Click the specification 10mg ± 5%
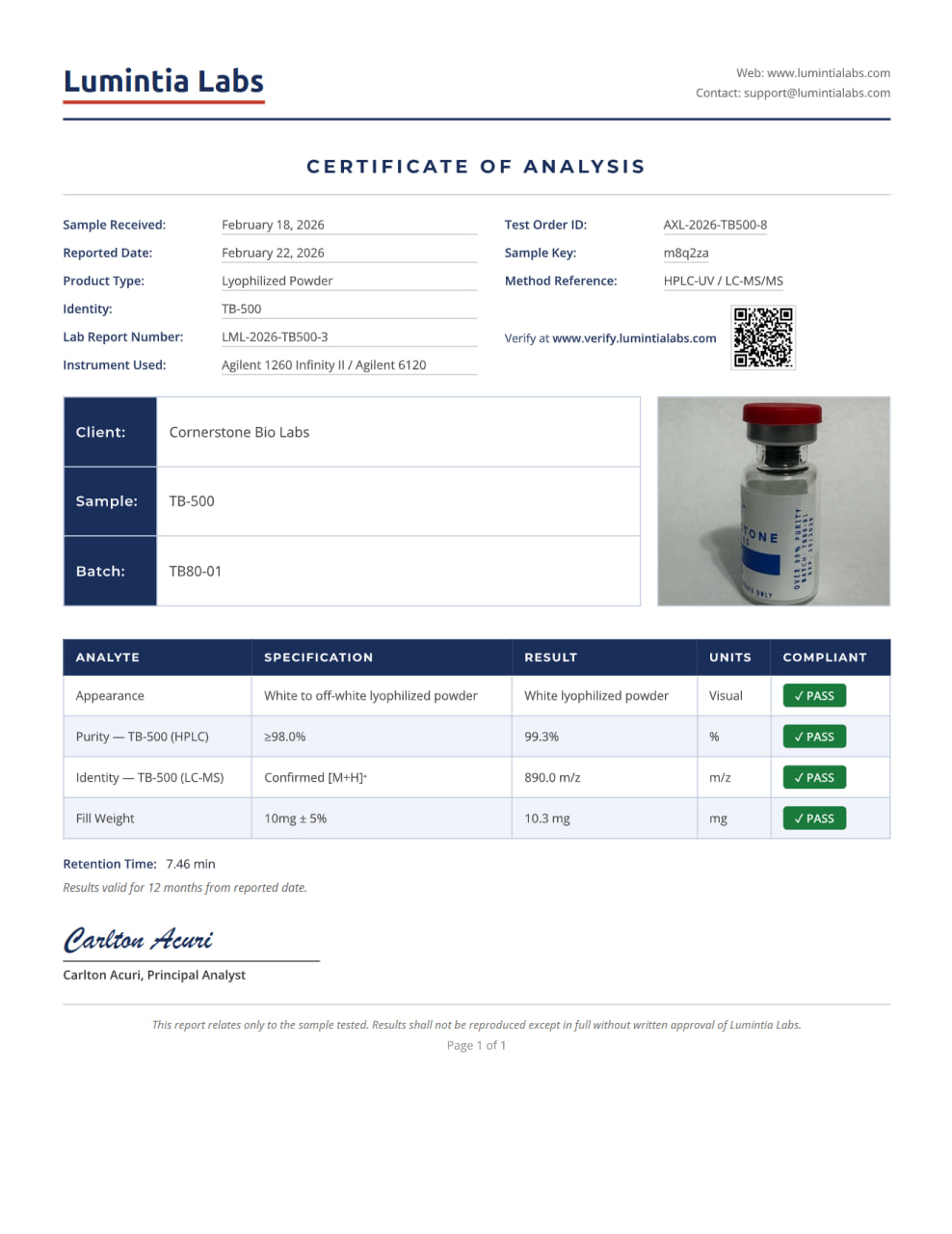This screenshot has width=952, height=1234. coord(296,818)
